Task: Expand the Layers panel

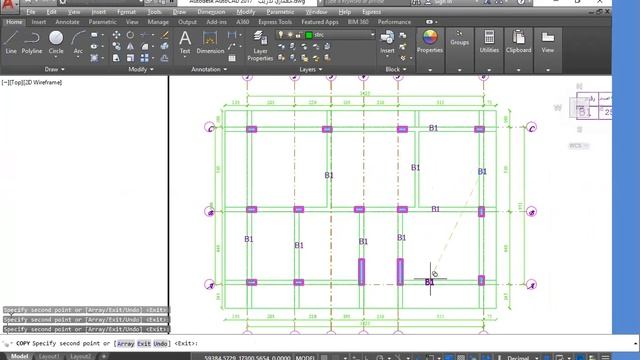Action: coord(311,69)
